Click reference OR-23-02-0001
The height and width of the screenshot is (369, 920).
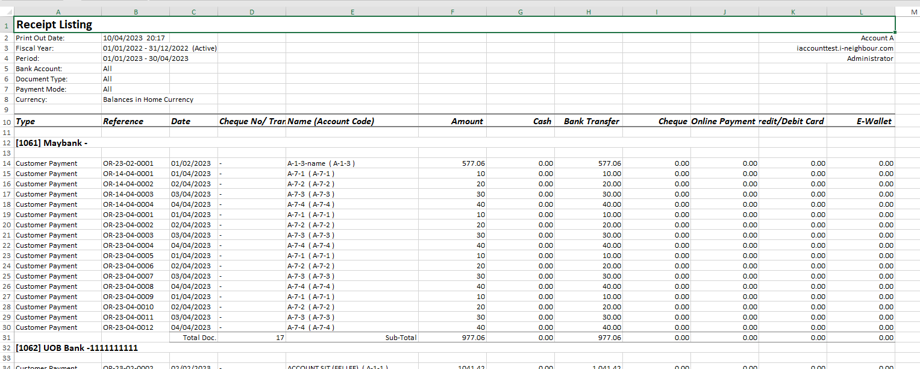coord(135,163)
